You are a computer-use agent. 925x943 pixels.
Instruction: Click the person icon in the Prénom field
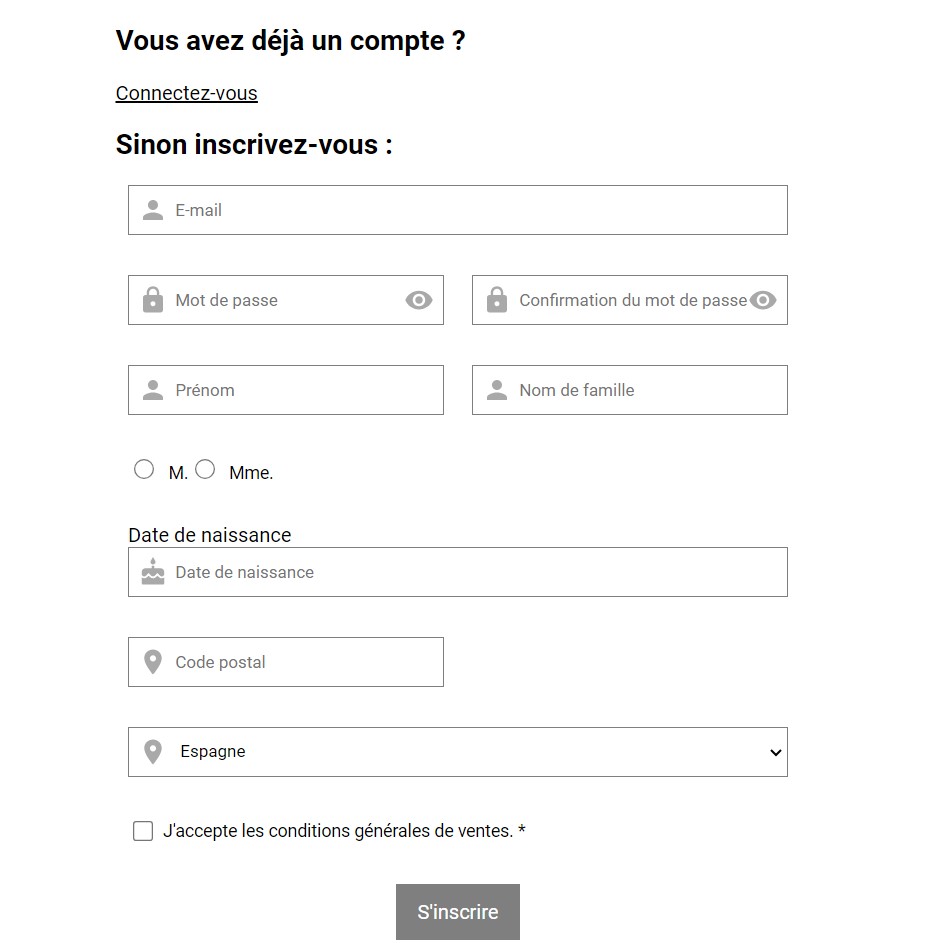pos(152,390)
